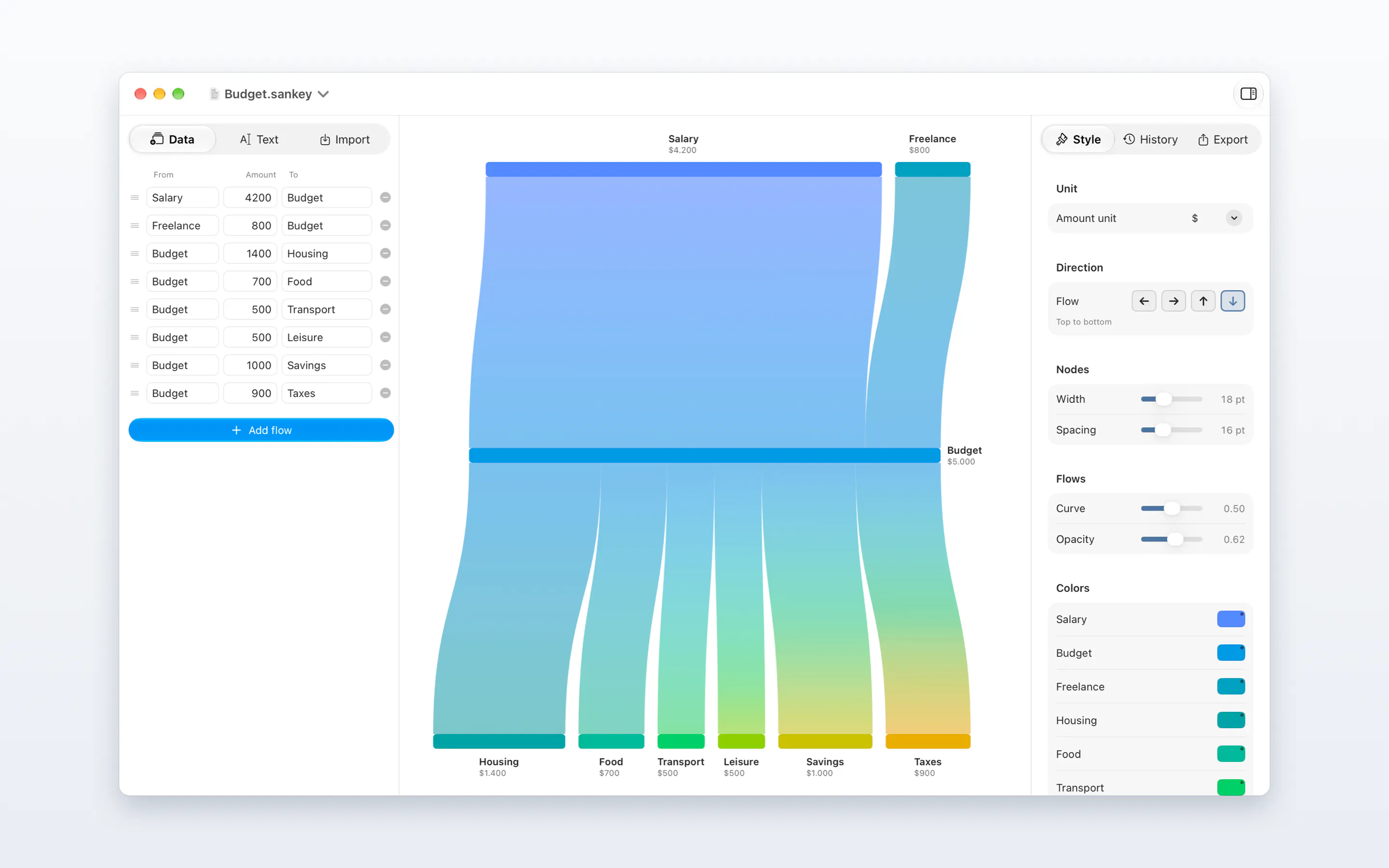Remove the Budget to Transport flow row
1389x868 pixels.
click(386, 310)
